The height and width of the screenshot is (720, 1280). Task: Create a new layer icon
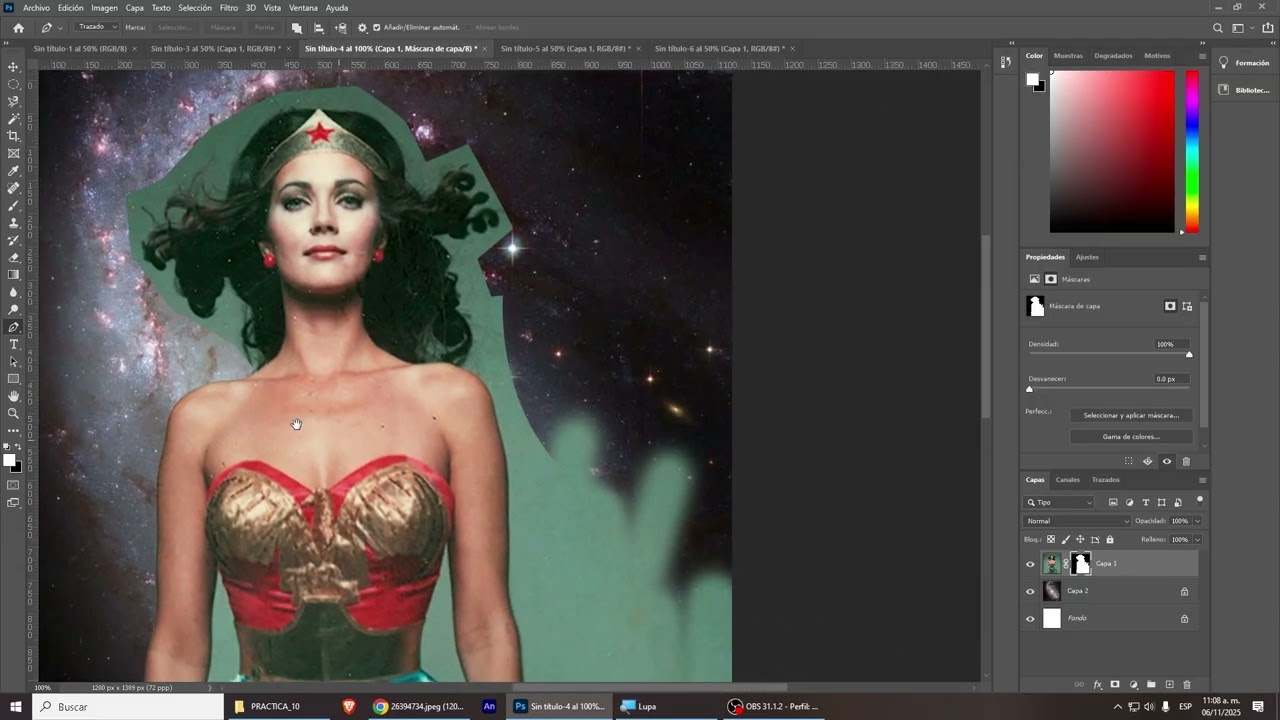pyautogui.click(x=1169, y=685)
